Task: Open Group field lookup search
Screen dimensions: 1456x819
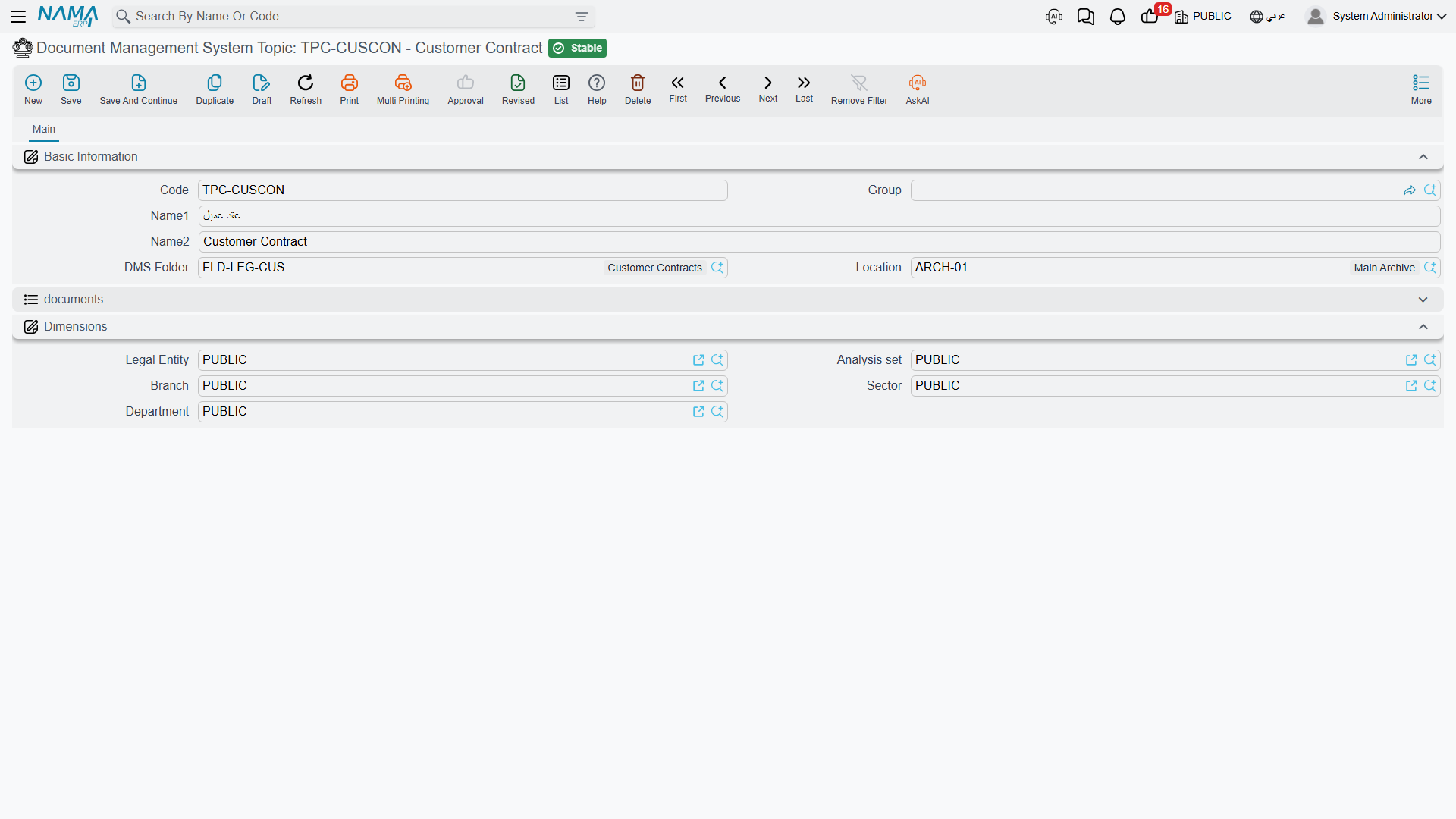Action: click(x=1430, y=190)
